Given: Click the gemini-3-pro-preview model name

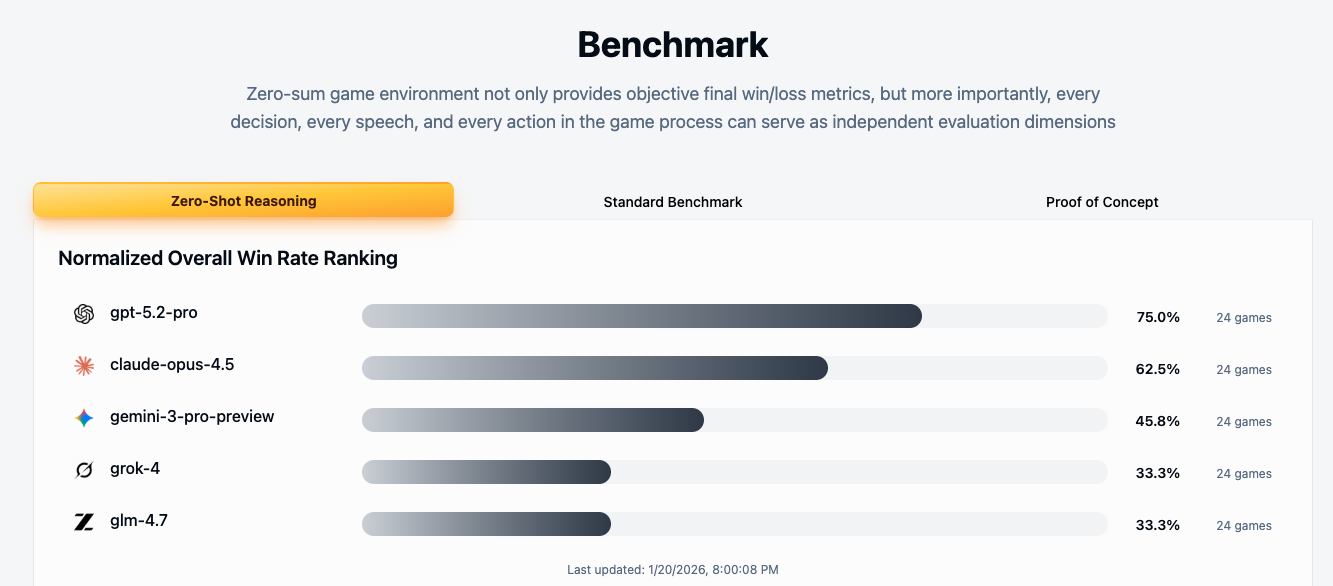Looking at the screenshot, I should pos(192,417).
